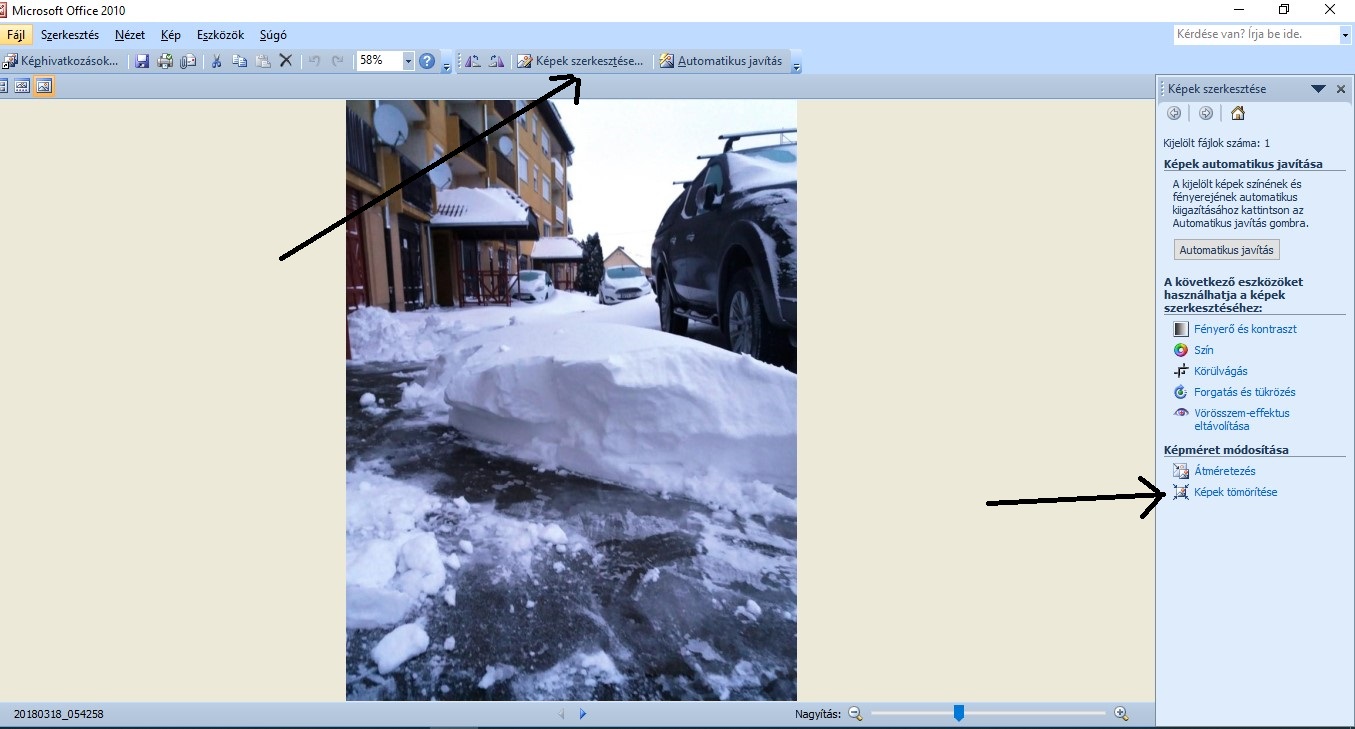Go to next picture with blue arrow
Viewport: 1355px width, 729px height.
coord(582,714)
